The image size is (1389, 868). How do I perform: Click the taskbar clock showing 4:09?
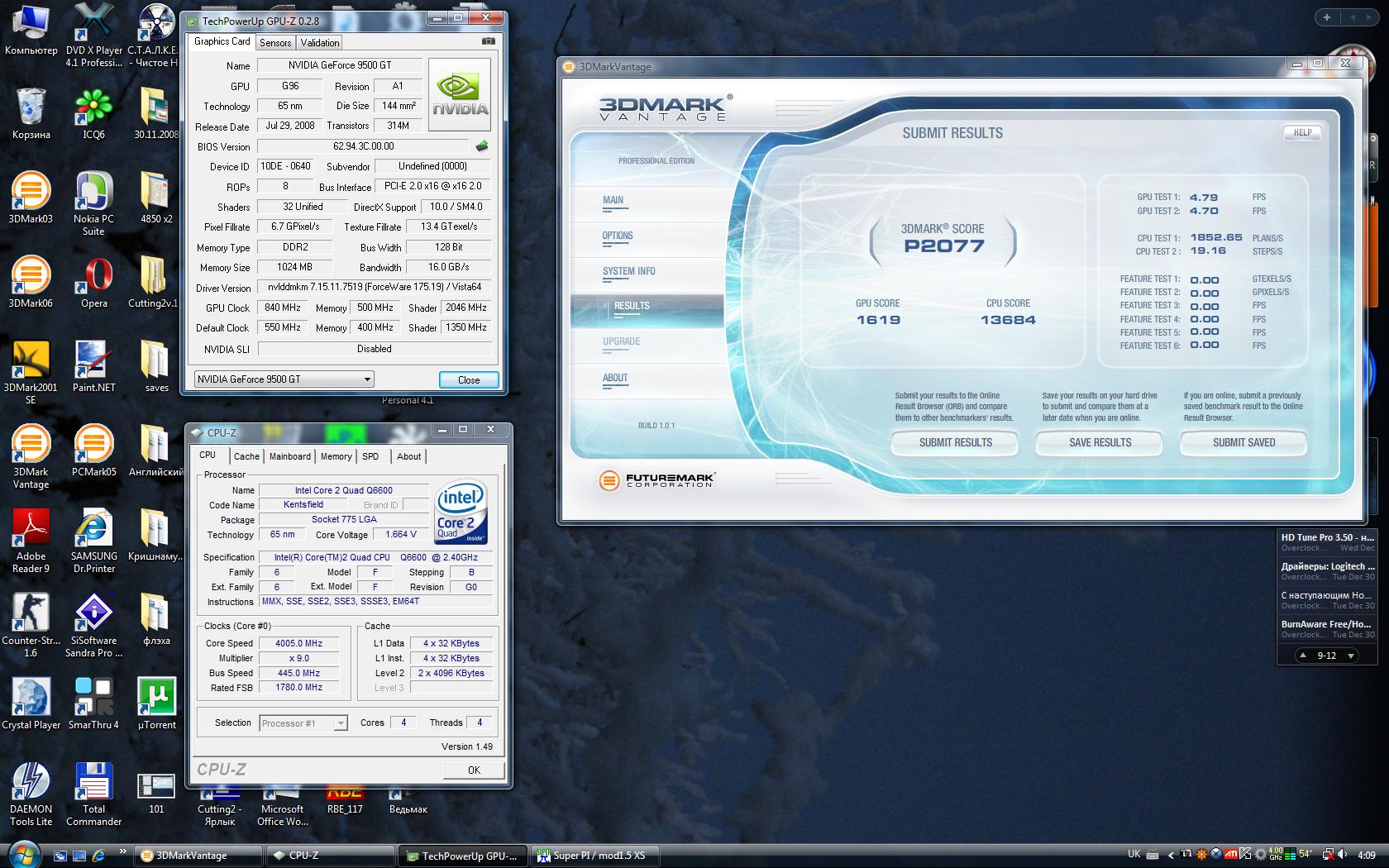tap(1366, 856)
